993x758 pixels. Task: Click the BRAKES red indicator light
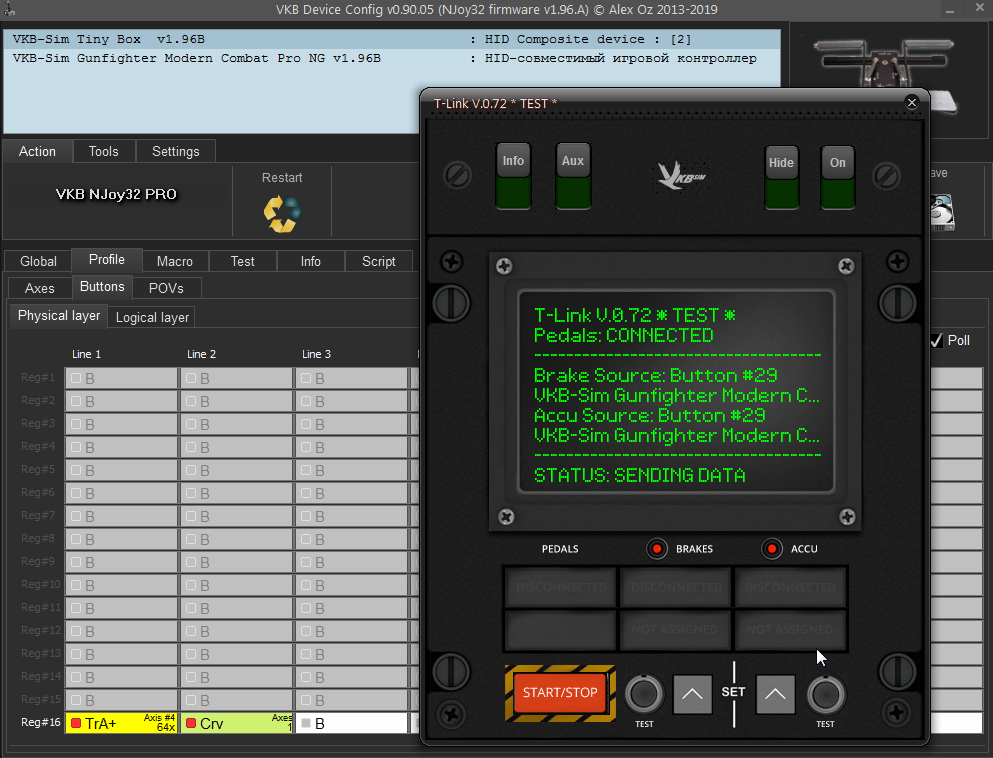[x=657, y=548]
